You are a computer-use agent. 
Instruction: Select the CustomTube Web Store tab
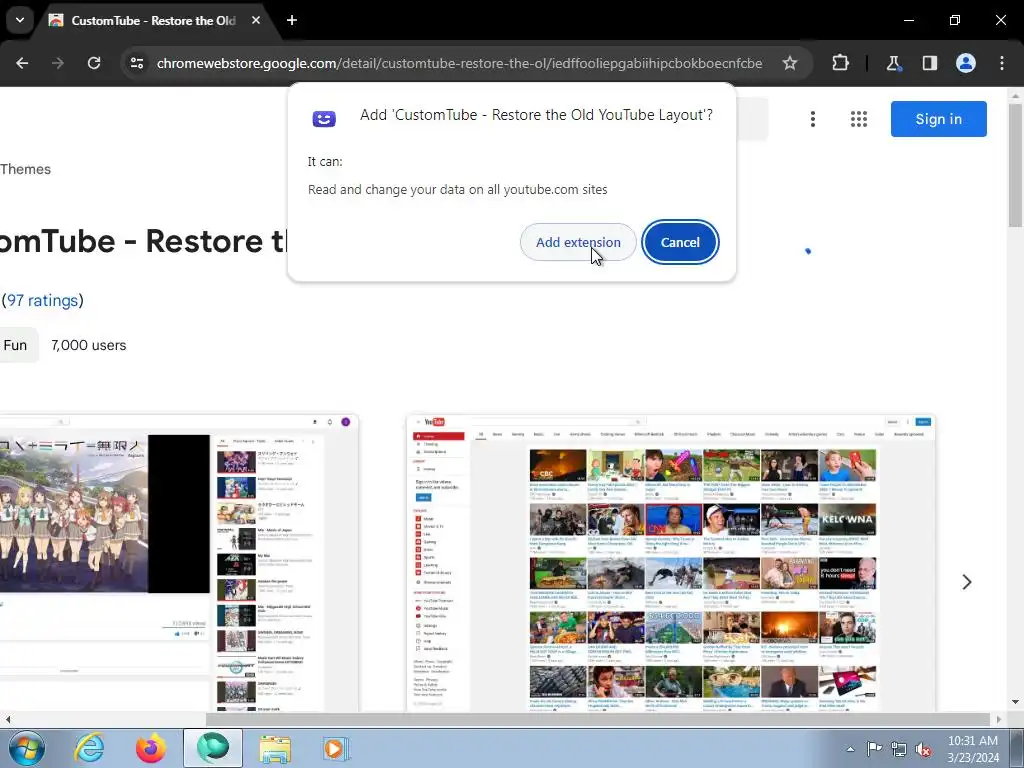click(153, 20)
